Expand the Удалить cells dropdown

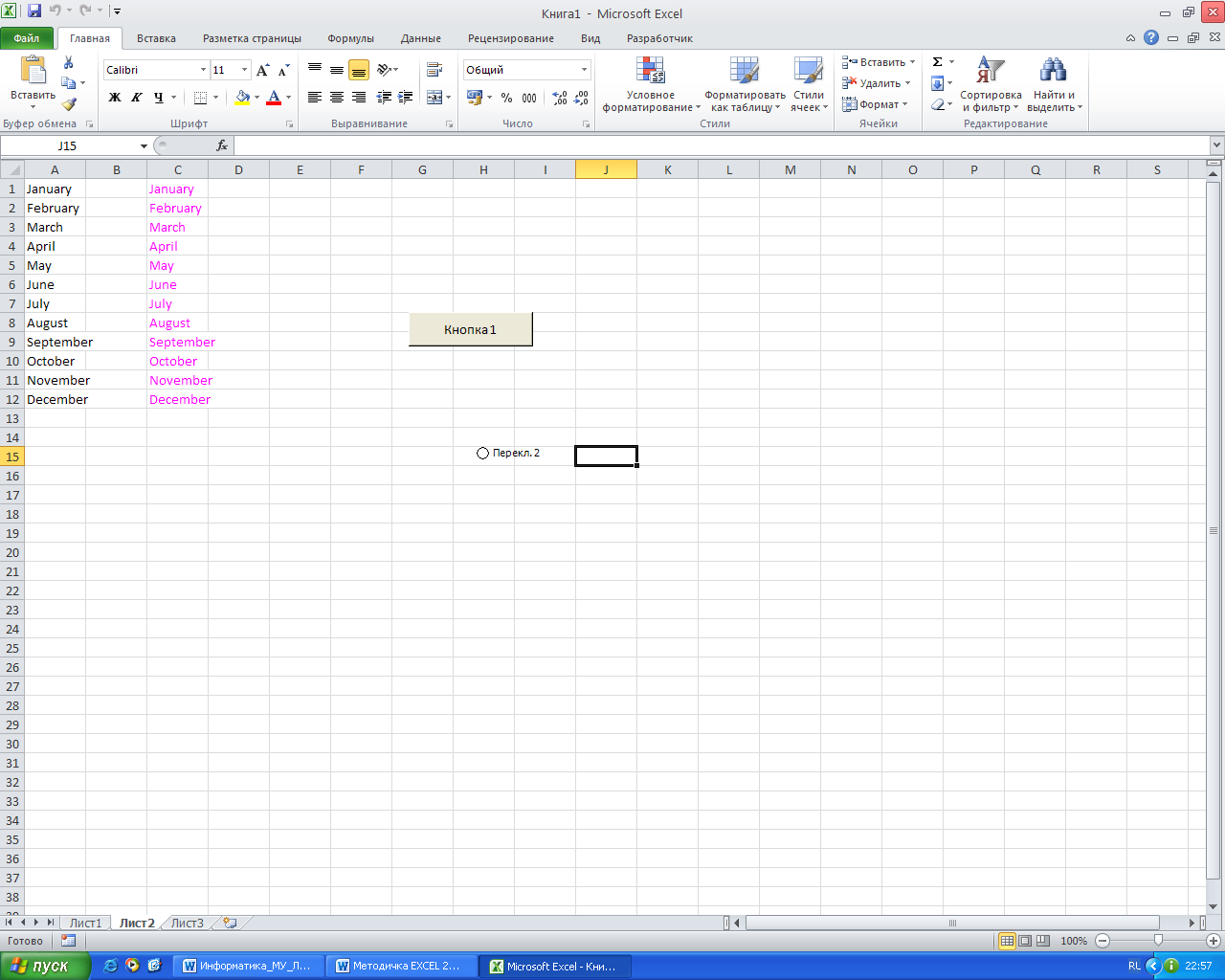907,83
